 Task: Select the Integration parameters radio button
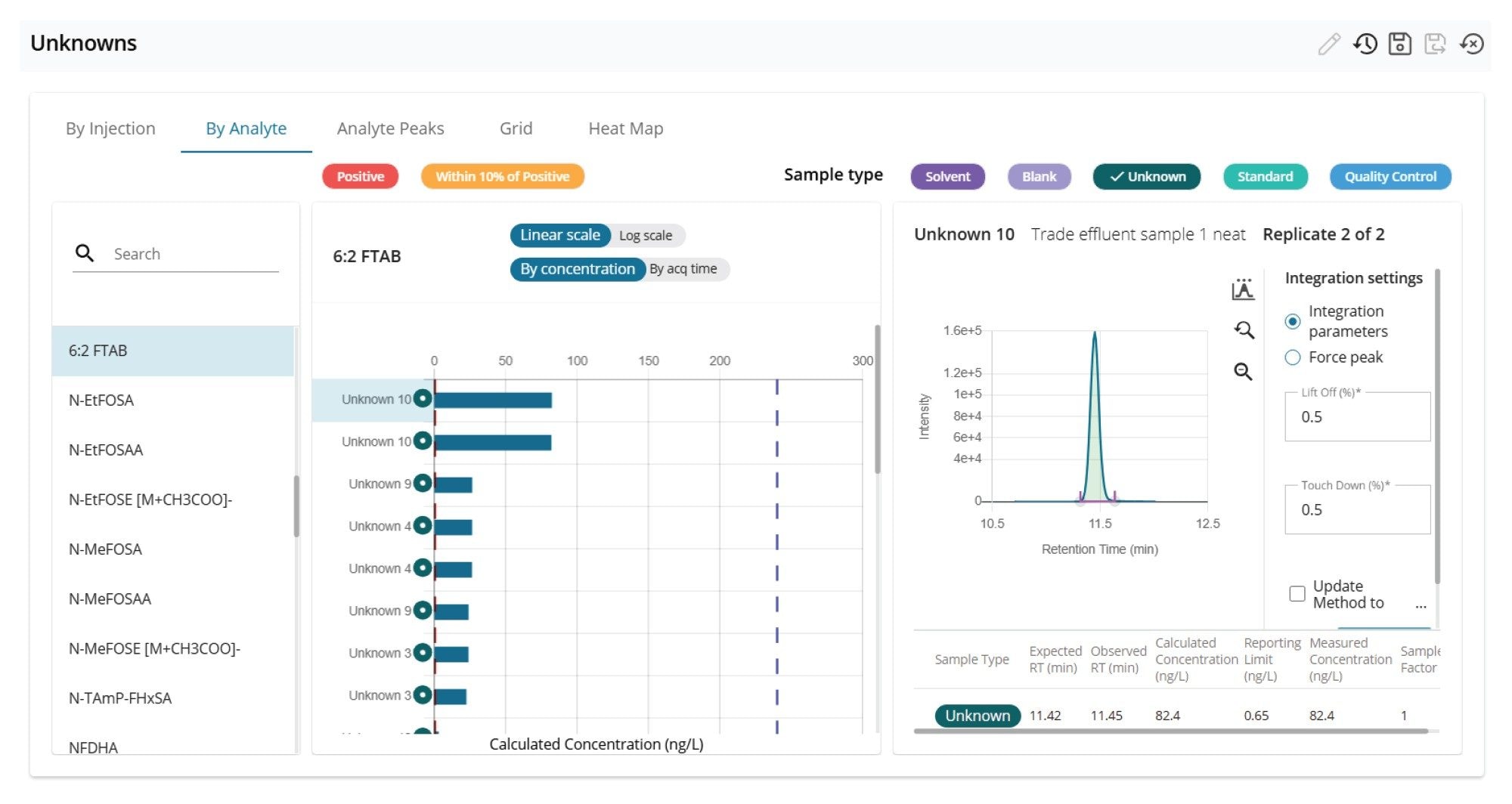(x=1291, y=321)
